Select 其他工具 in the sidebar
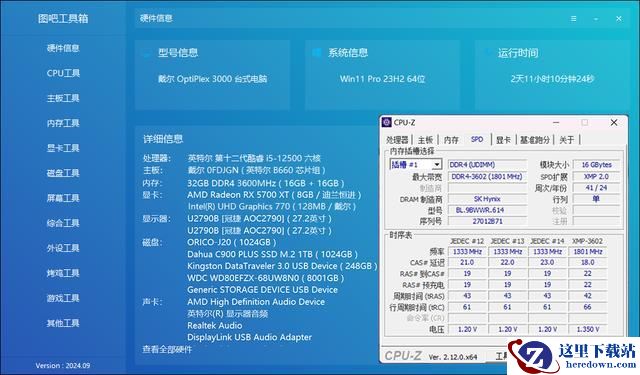 pyautogui.click(x=63, y=323)
